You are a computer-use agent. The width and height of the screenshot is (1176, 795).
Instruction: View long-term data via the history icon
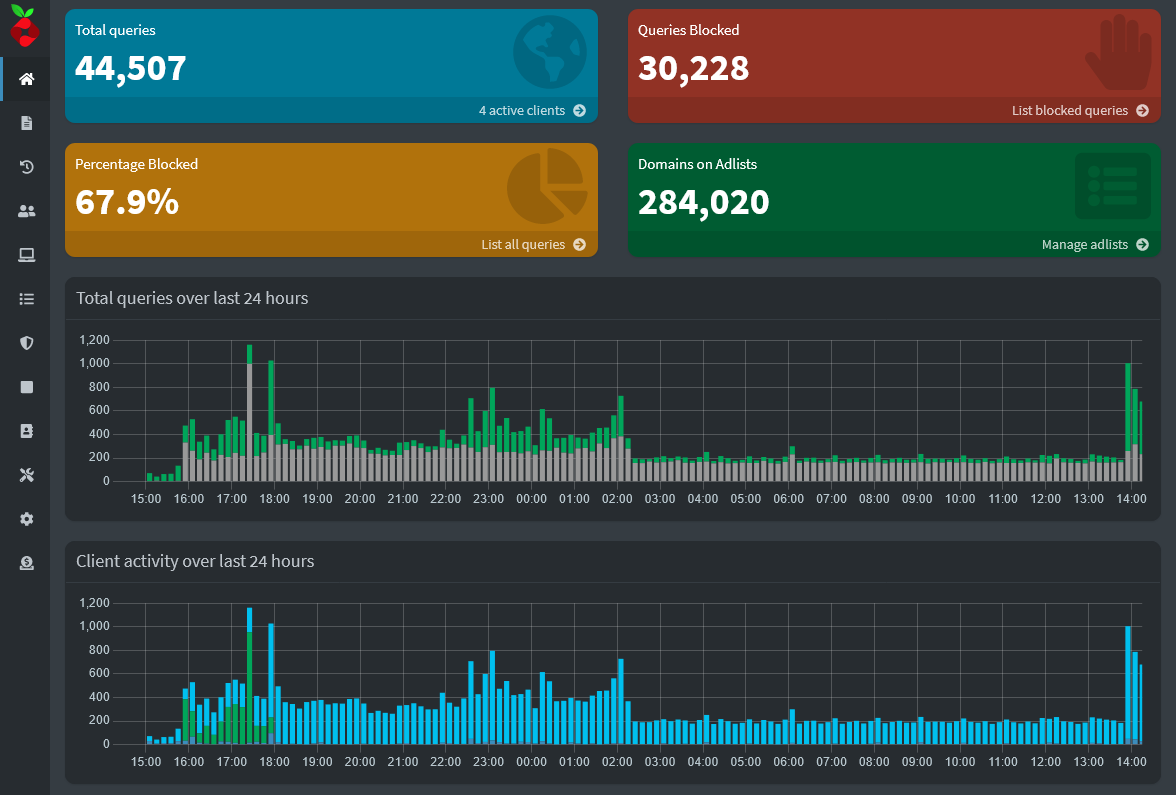pos(25,167)
